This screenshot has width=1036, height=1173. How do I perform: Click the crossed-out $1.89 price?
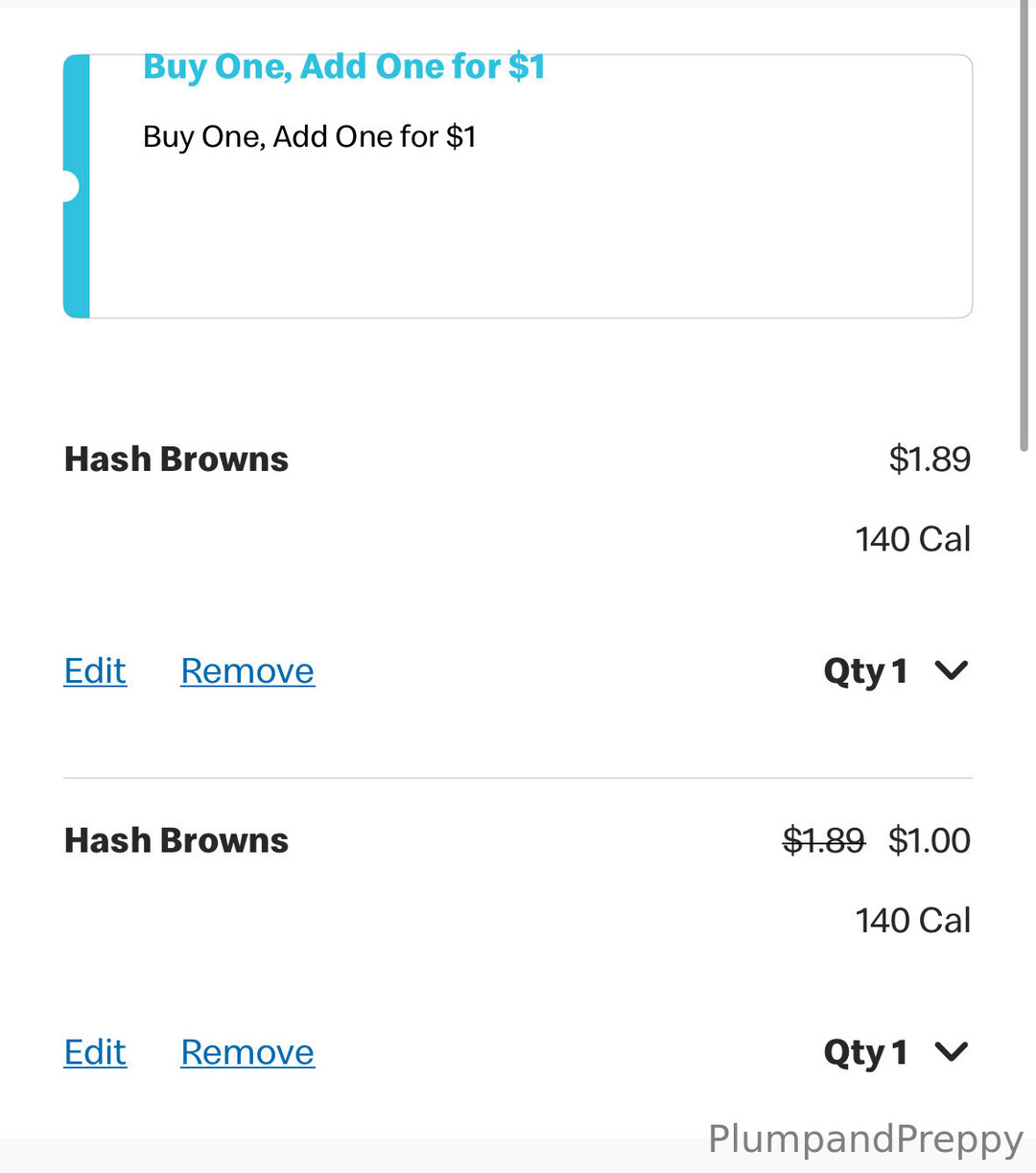coord(824,840)
